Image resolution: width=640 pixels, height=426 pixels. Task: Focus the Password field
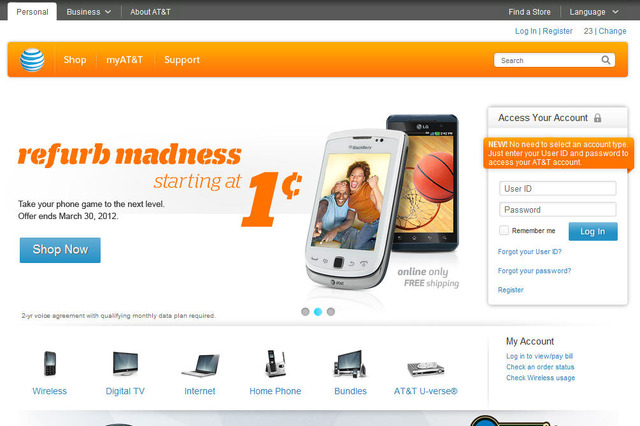point(558,209)
